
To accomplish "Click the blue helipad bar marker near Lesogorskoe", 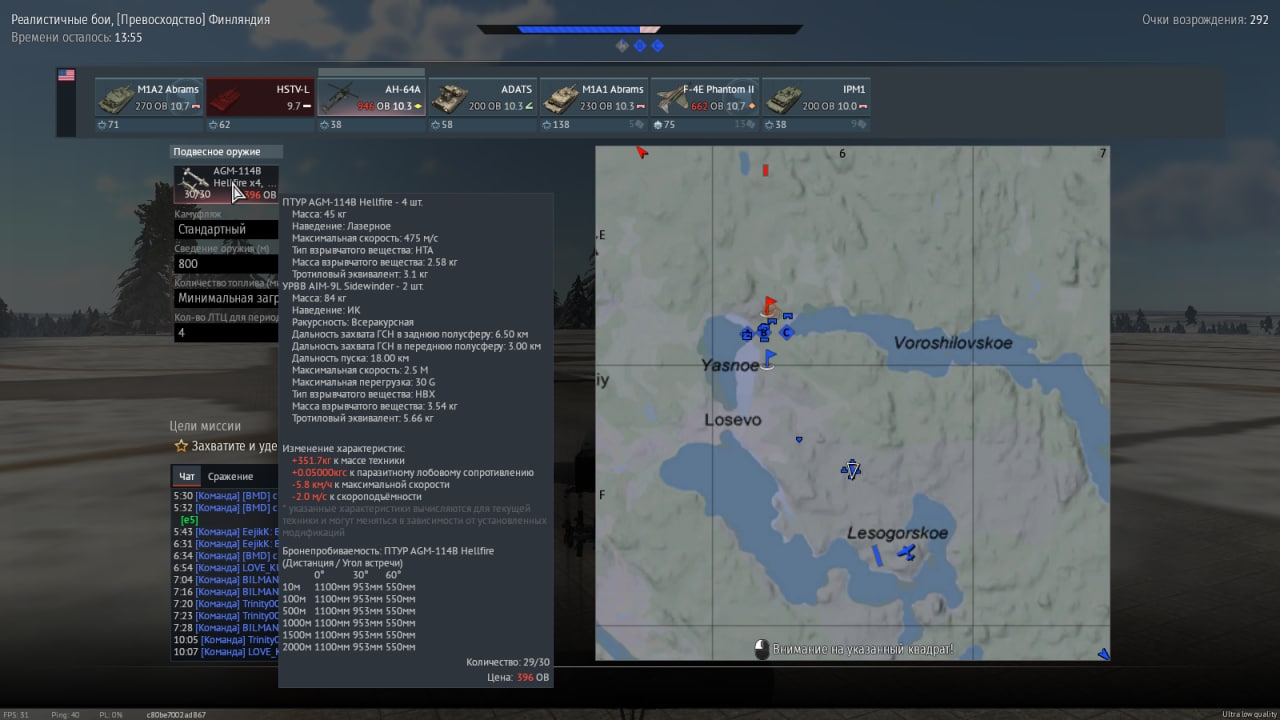I will point(877,555).
